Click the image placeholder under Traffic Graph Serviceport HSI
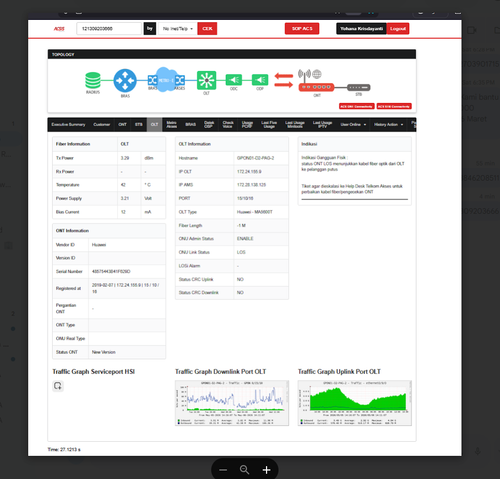Image resolution: width=500 pixels, height=479 pixels. 58,386
